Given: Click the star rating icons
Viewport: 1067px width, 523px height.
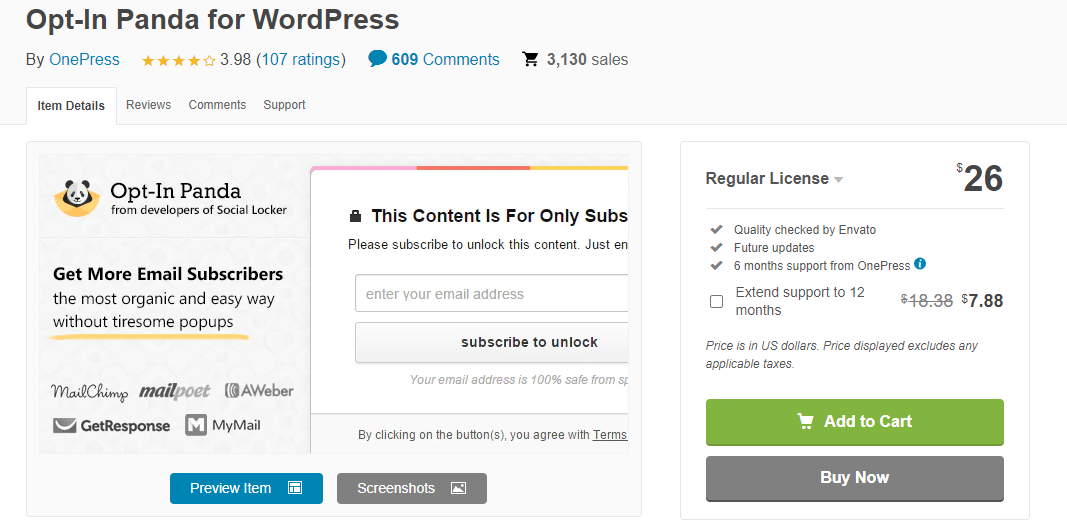Looking at the screenshot, I should click(178, 61).
